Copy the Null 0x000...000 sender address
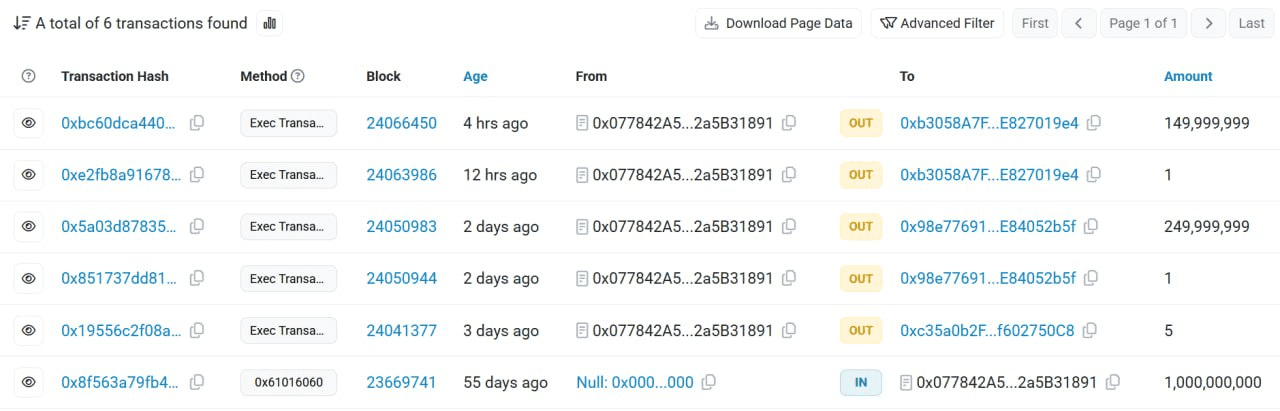1280x411 pixels. [709, 382]
